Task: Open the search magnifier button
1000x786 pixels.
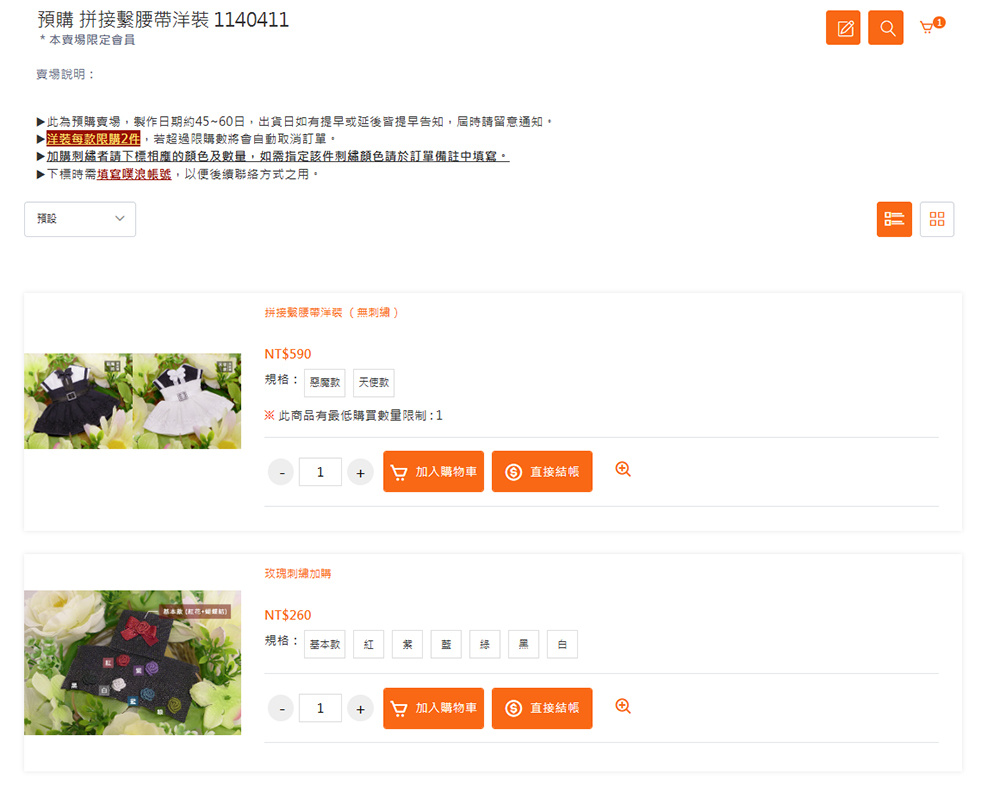Action: tap(886, 27)
